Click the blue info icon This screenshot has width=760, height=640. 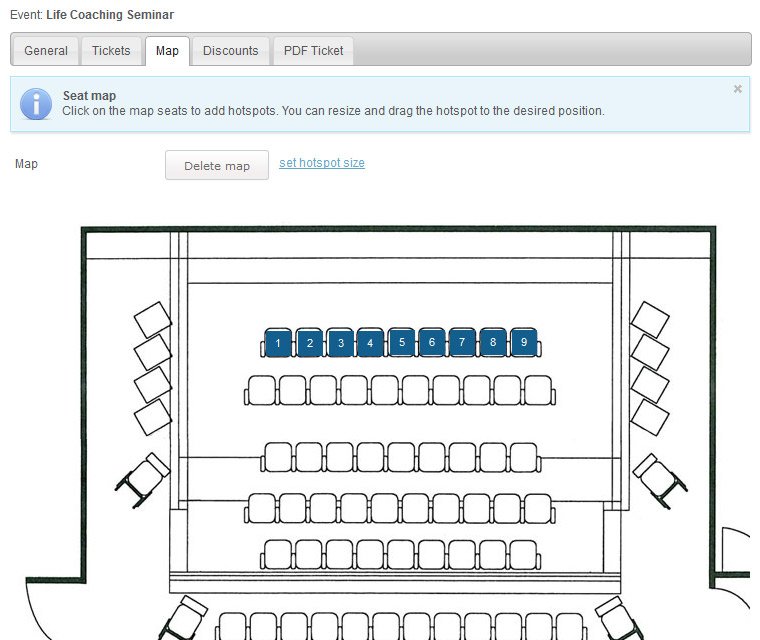coord(36,104)
